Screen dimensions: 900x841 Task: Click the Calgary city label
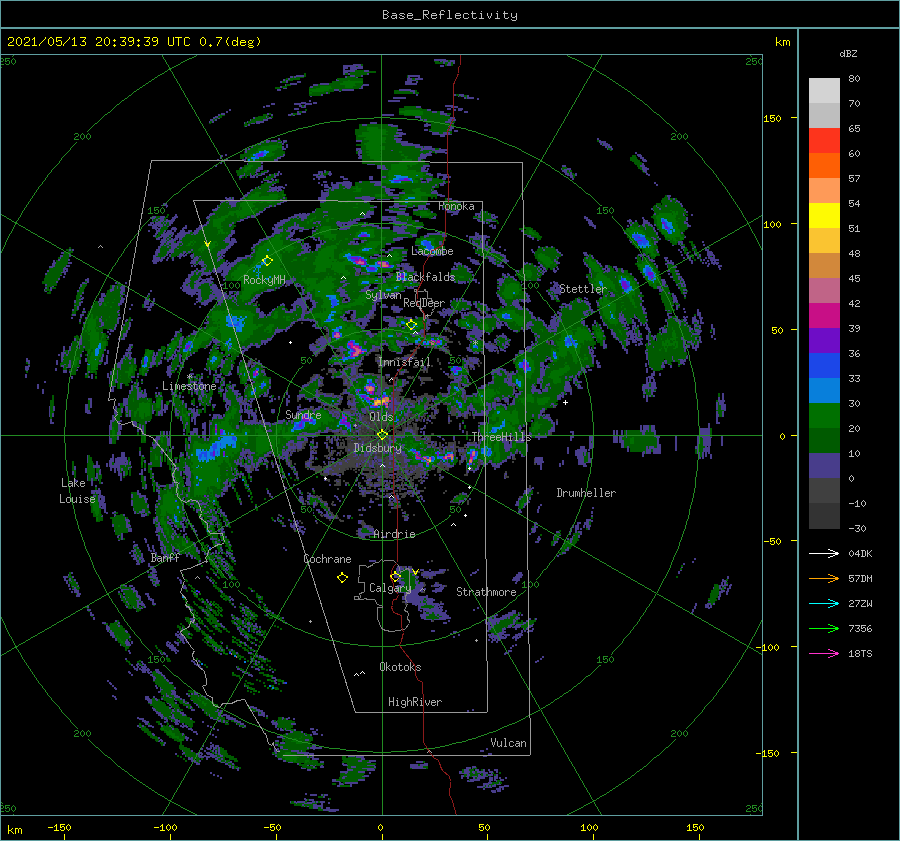coord(390,588)
